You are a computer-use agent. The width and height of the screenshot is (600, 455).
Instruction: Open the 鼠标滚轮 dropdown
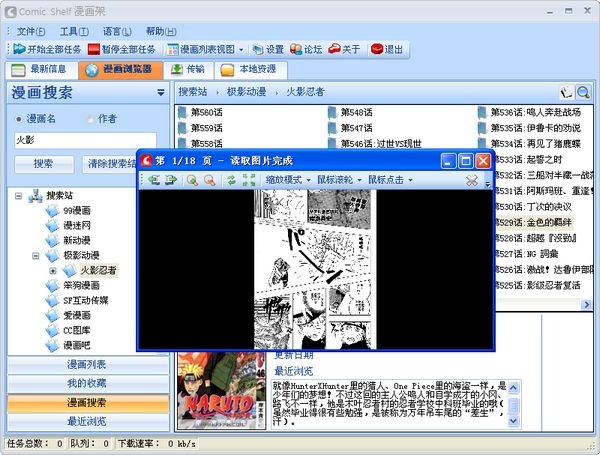point(339,180)
